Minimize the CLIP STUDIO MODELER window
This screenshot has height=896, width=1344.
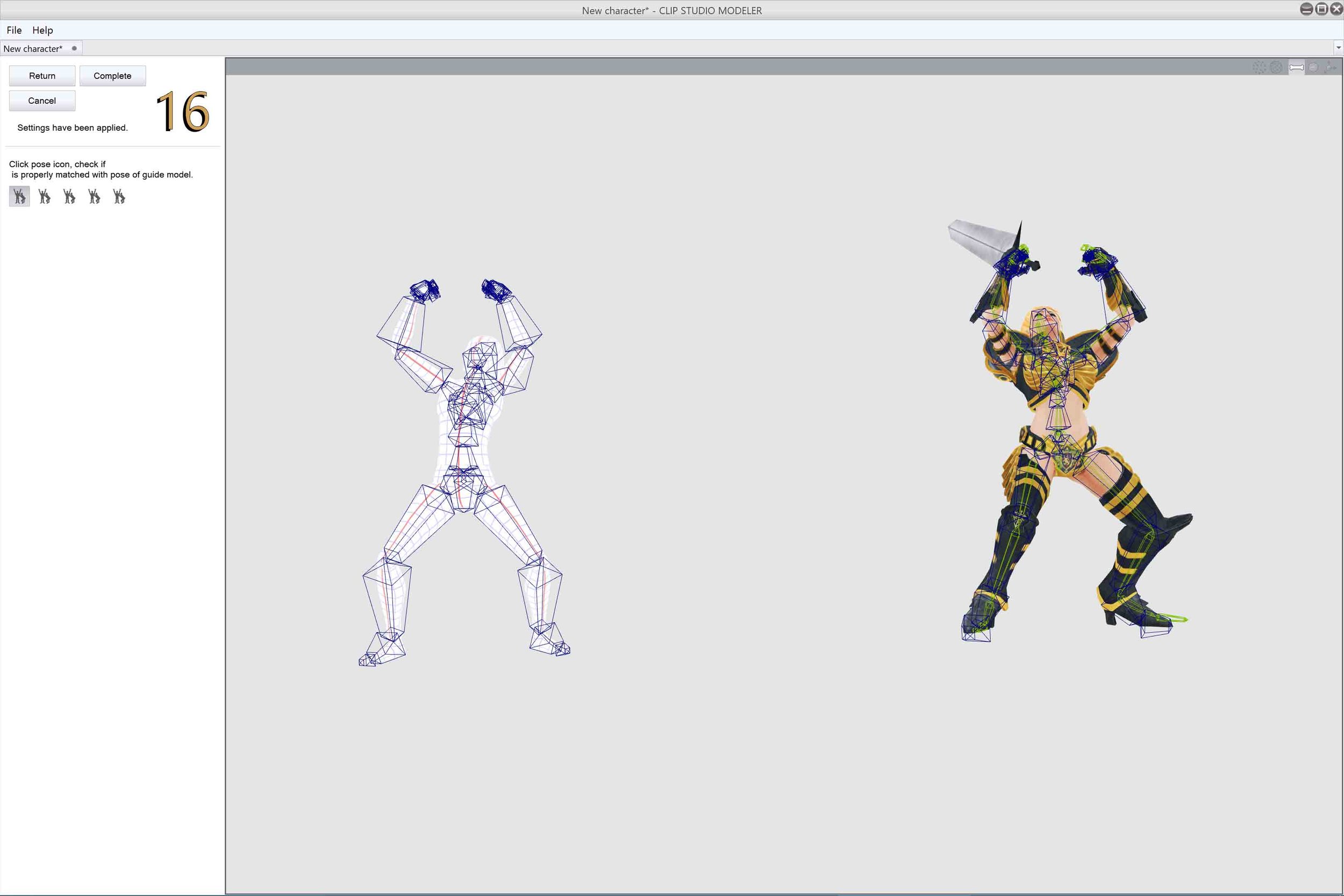pos(1306,9)
